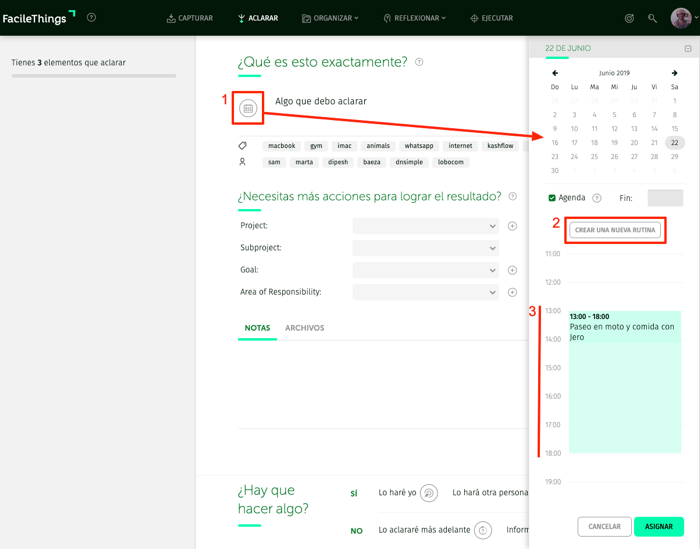Collapse the 22 de Junio calendar panel
Viewport: 700px width, 549px height.
687,48
